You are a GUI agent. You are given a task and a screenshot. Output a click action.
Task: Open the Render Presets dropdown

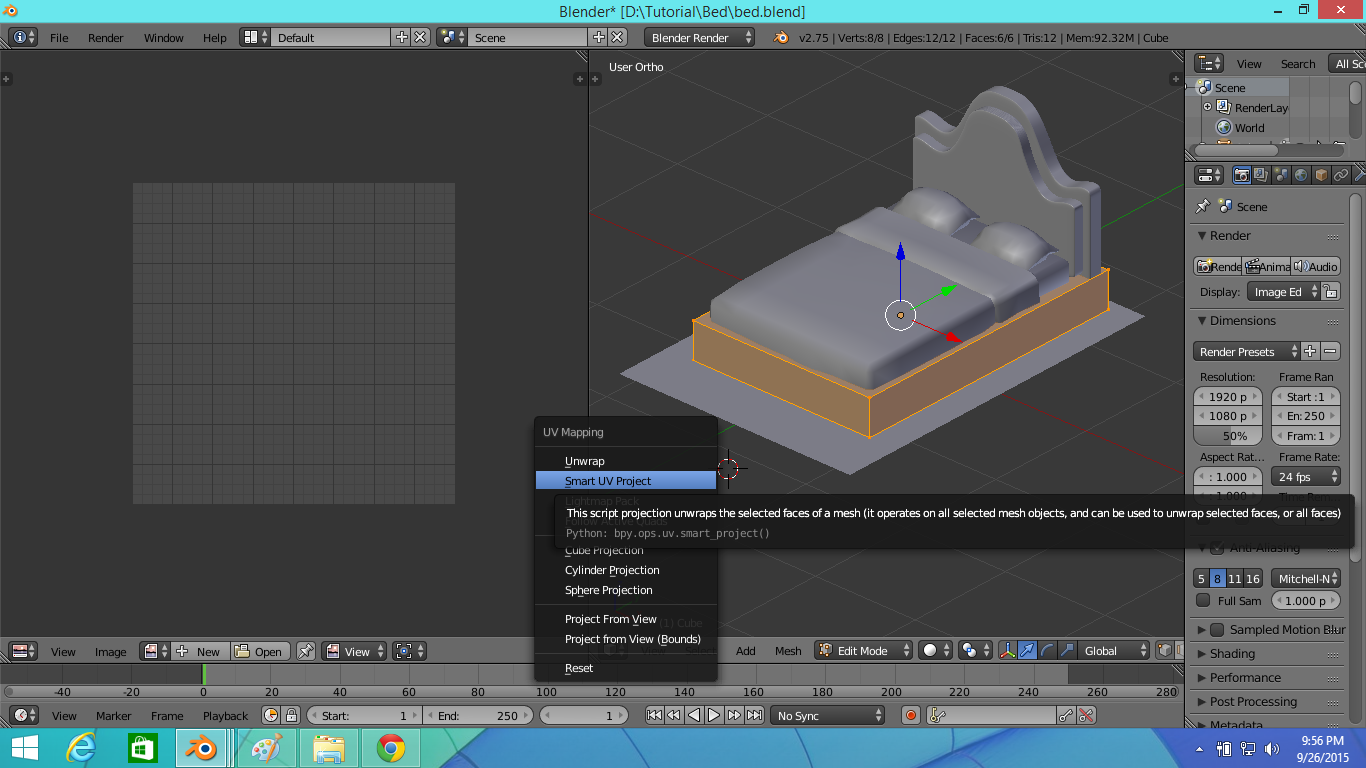(1246, 352)
